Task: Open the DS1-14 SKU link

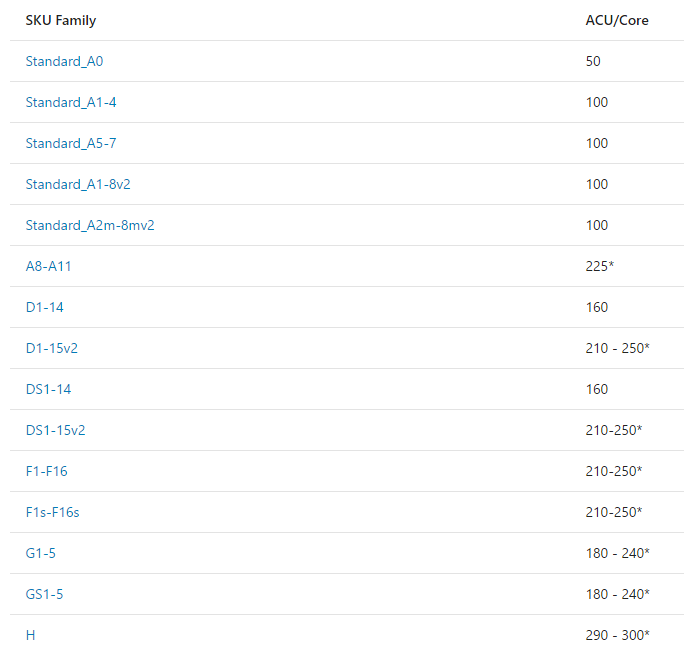Action: [x=48, y=390]
